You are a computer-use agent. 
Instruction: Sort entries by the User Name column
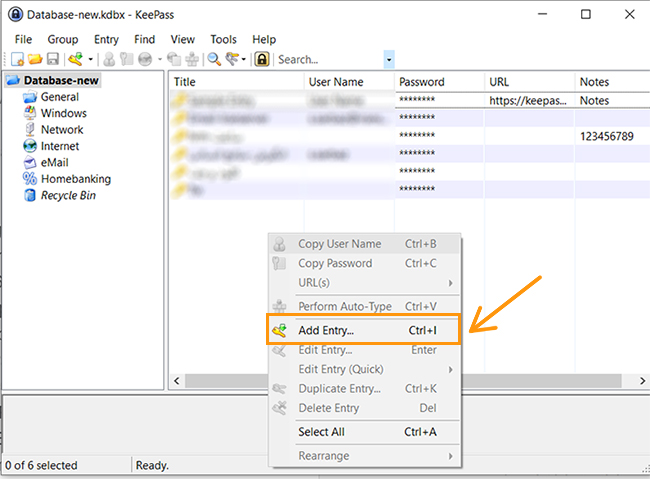(349, 82)
